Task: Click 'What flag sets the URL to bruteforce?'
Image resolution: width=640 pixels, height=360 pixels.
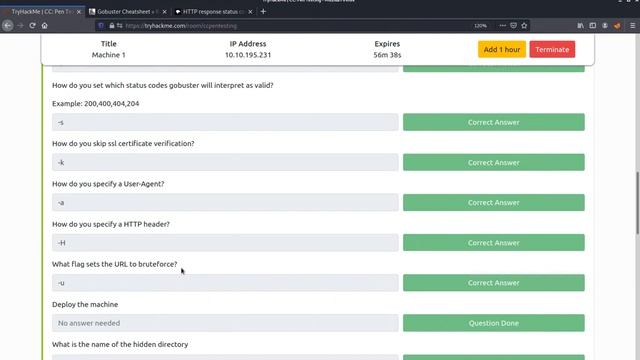Action: click(x=115, y=264)
